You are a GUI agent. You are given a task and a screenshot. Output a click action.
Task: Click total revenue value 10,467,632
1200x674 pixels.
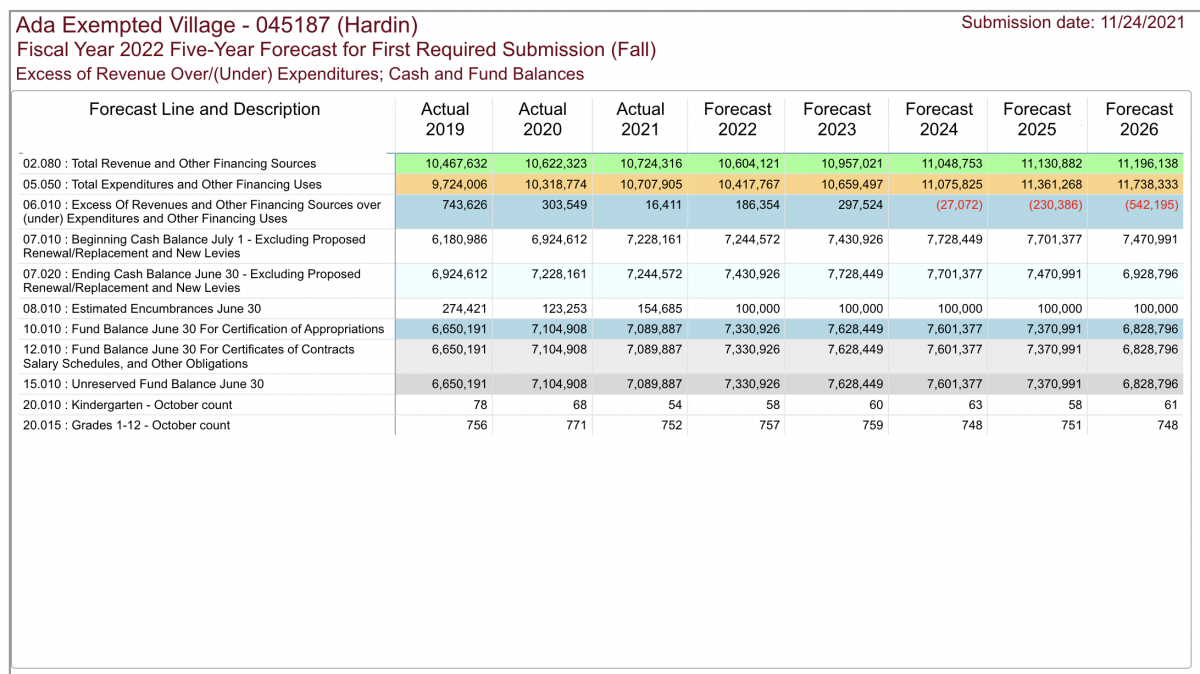[456, 163]
